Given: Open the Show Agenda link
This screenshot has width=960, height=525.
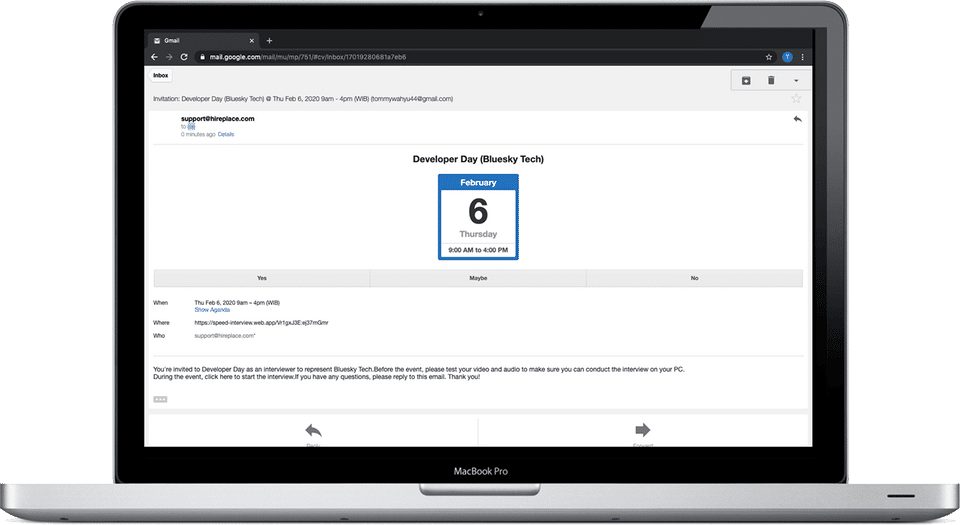Looking at the screenshot, I should (x=212, y=310).
